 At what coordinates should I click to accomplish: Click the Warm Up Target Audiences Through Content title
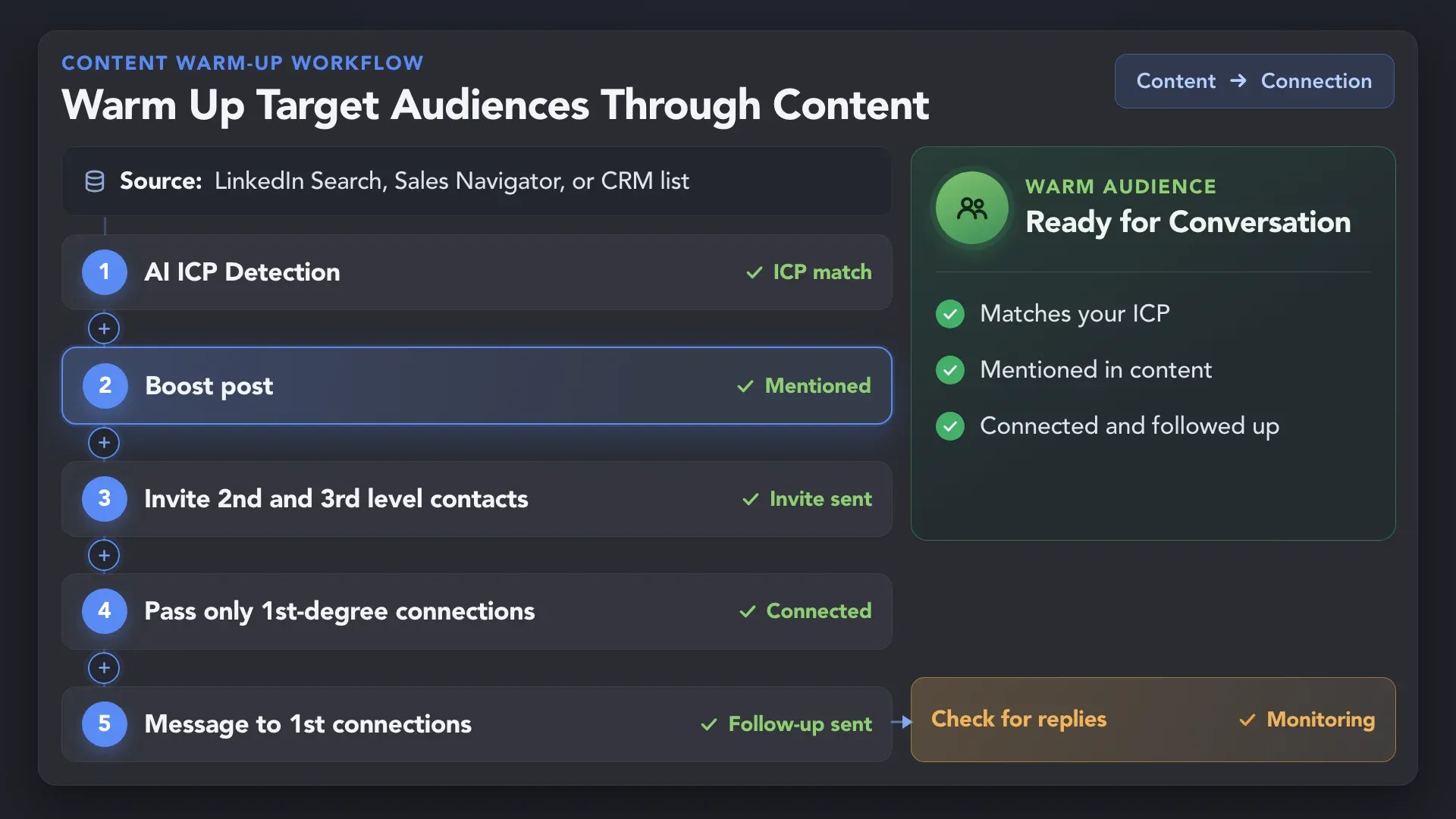pos(495,105)
